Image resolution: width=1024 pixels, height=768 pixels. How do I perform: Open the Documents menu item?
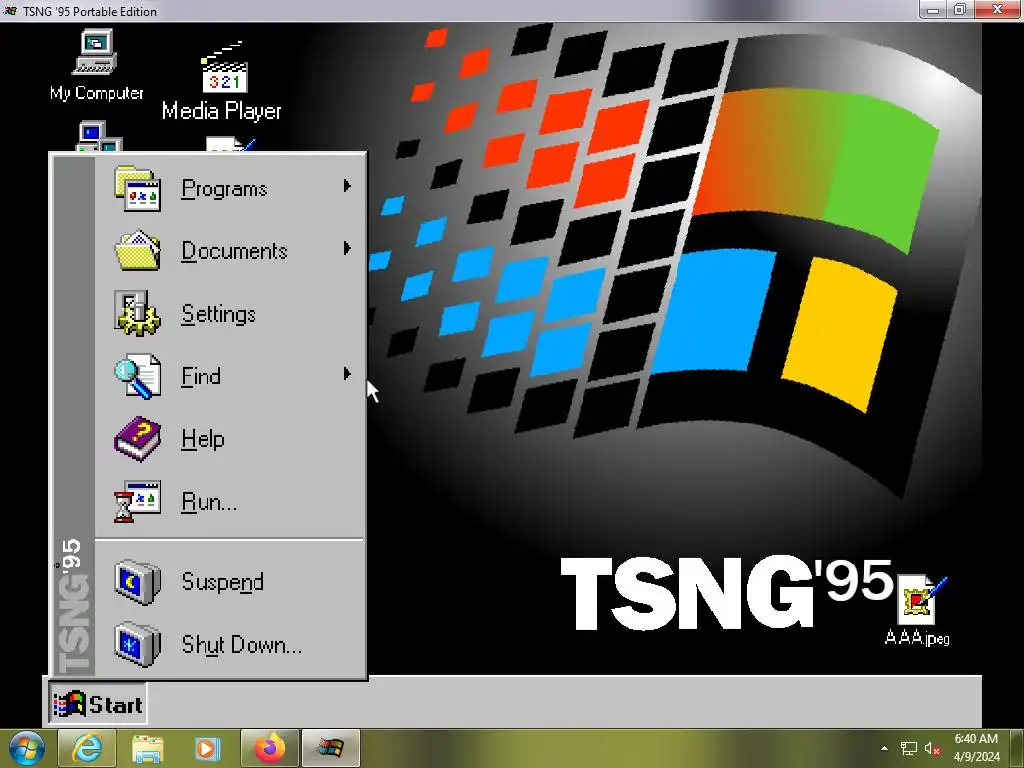pyautogui.click(x=229, y=251)
